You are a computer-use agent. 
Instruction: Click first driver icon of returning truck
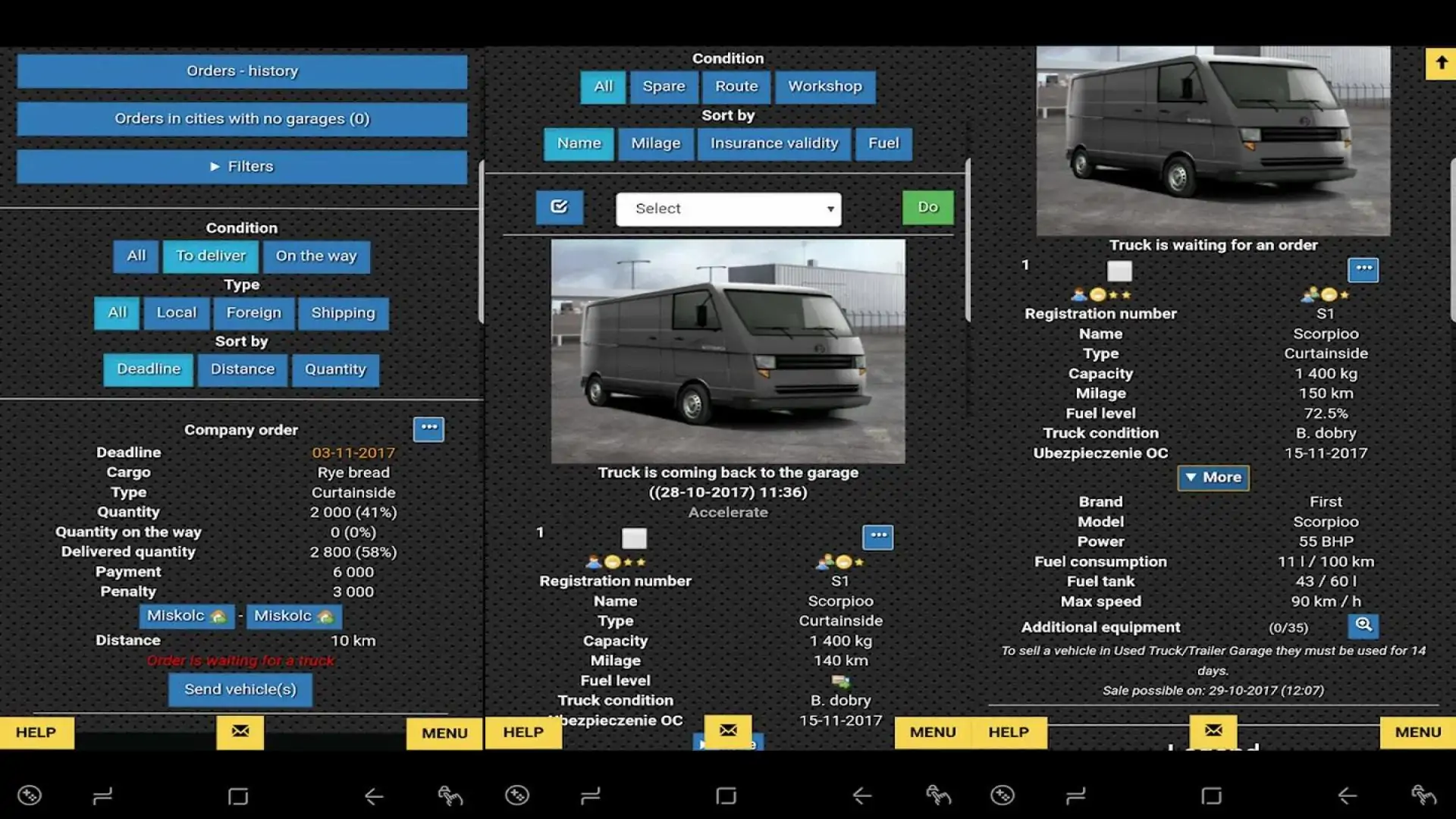594,562
